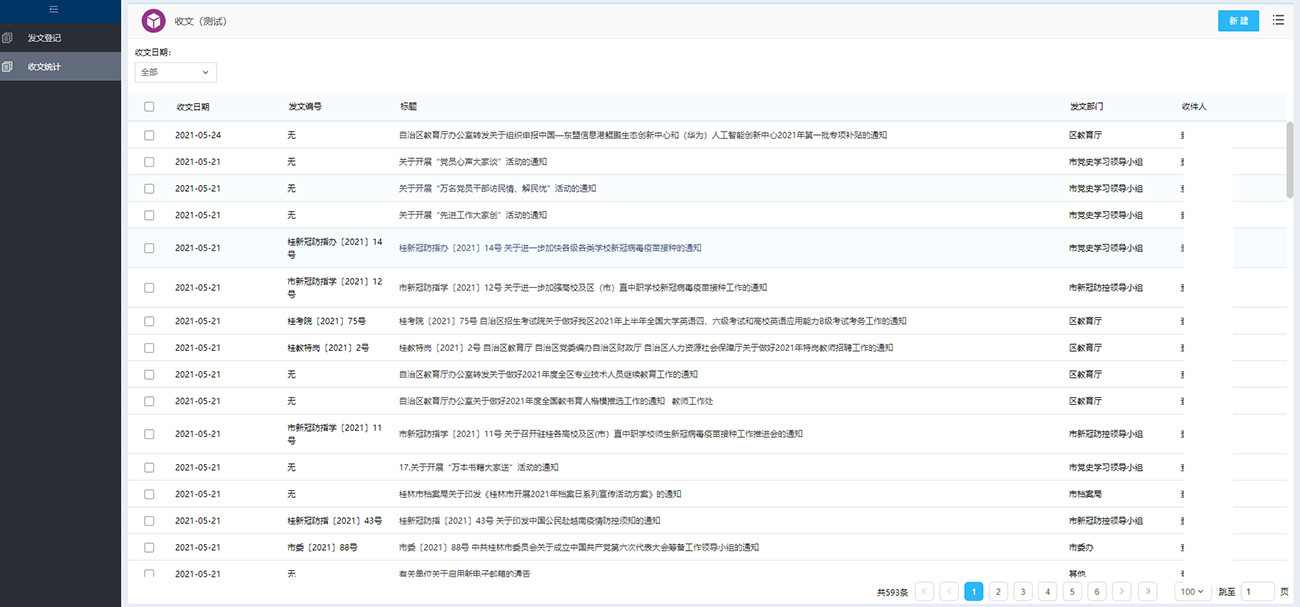This screenshot has height=607, width=1300.
Task: Click the 标题 column header
Action: click(408, 107)
